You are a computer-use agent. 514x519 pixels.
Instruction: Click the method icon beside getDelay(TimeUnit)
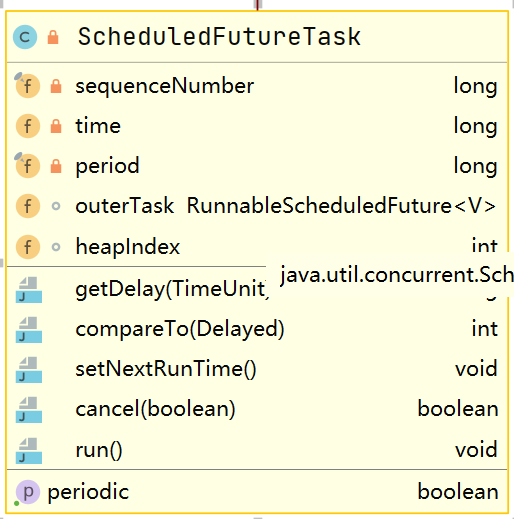click(29, 290)
